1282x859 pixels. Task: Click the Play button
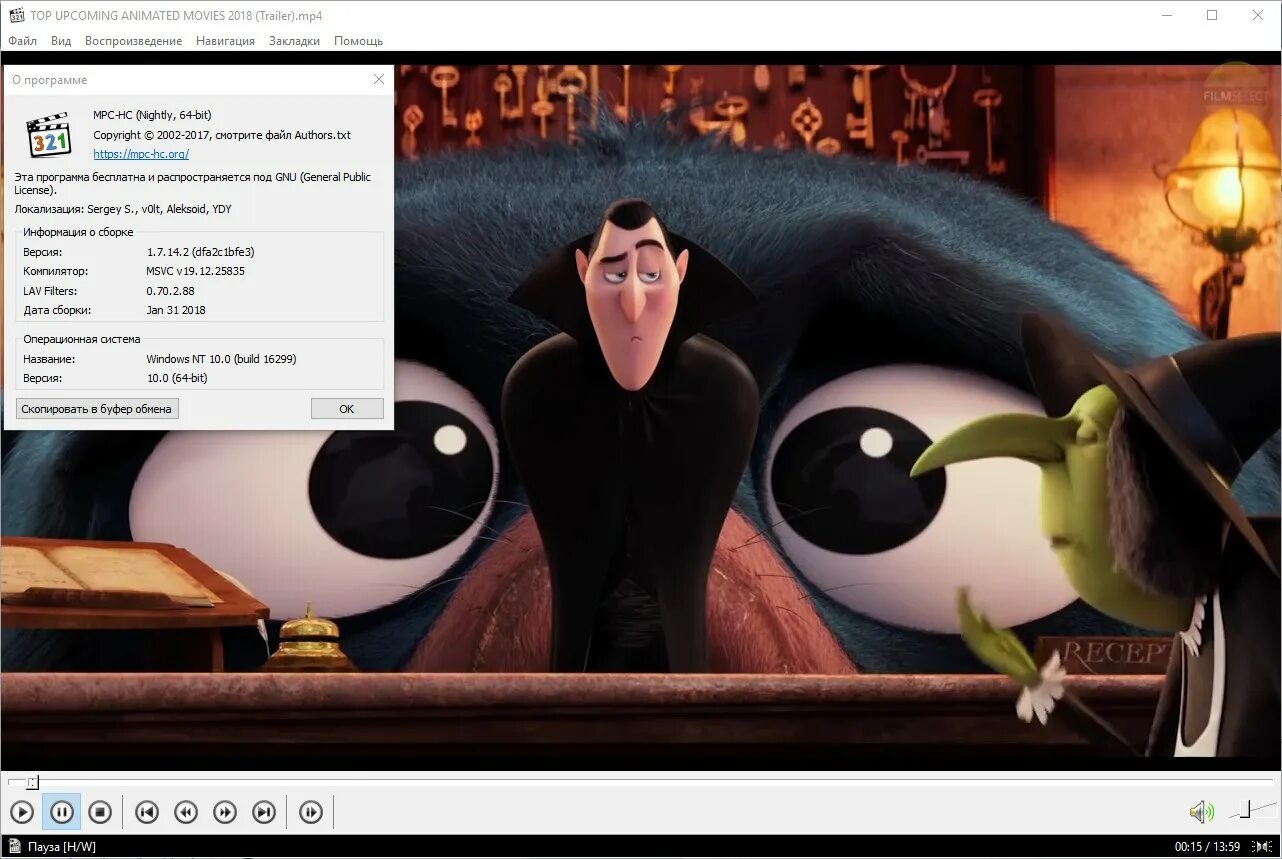(22, 812)
